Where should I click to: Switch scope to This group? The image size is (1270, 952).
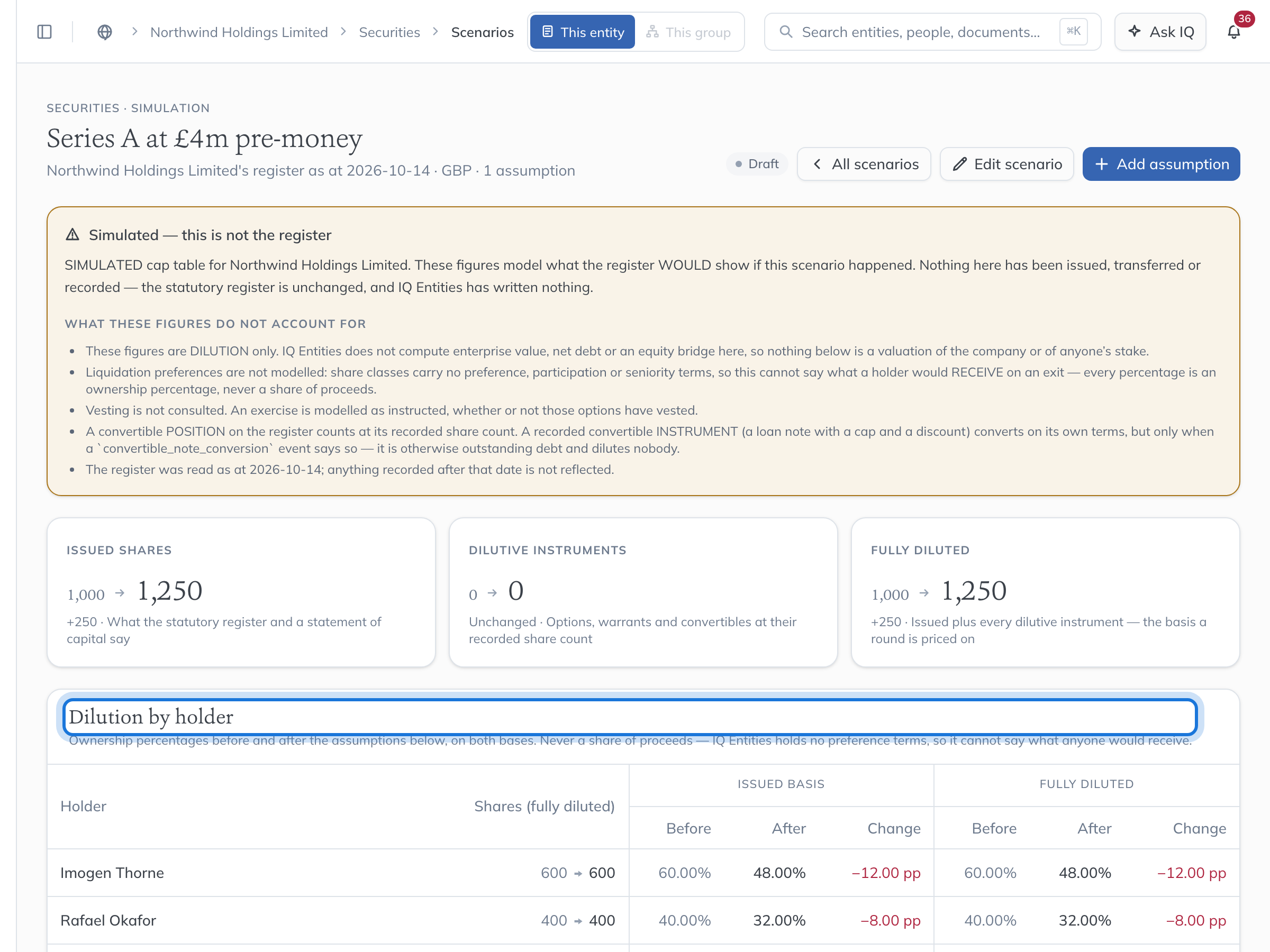(688, 32)
